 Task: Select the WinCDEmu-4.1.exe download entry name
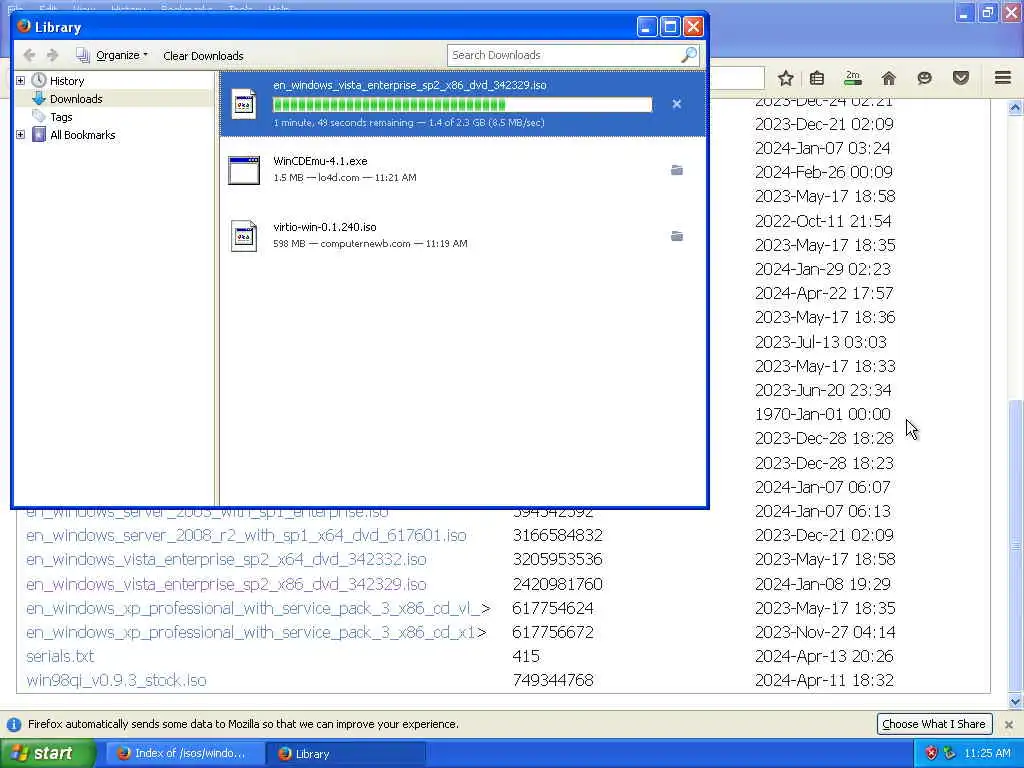[320, 161]
